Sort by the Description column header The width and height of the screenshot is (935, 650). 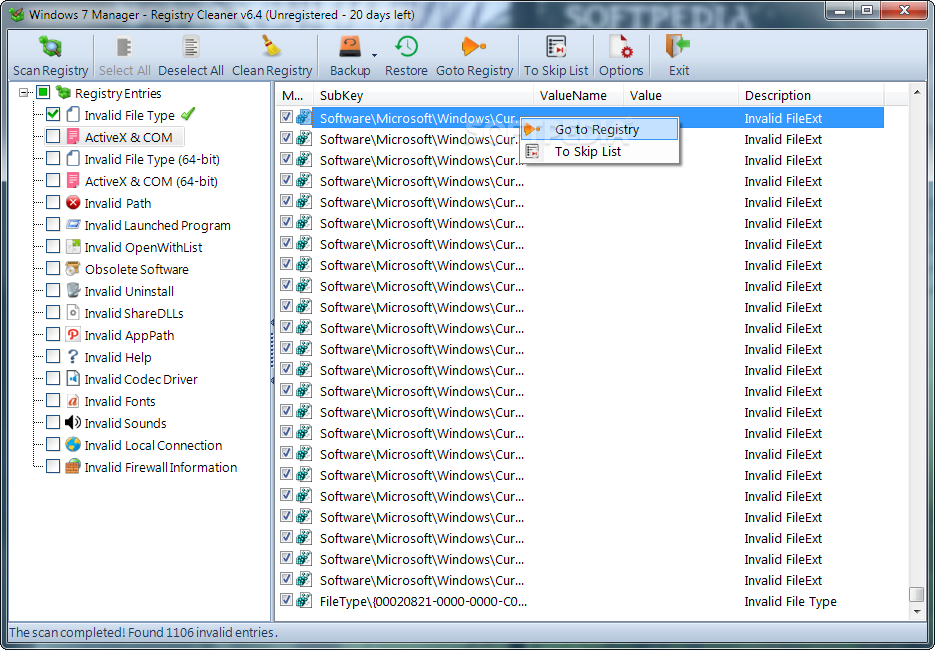(810, 95)
